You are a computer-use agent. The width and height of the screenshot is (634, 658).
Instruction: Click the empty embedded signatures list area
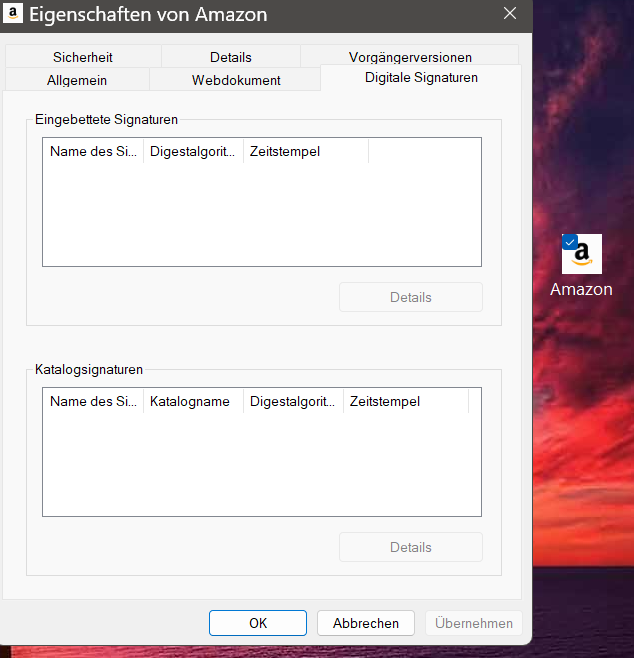tap(262, 214)
